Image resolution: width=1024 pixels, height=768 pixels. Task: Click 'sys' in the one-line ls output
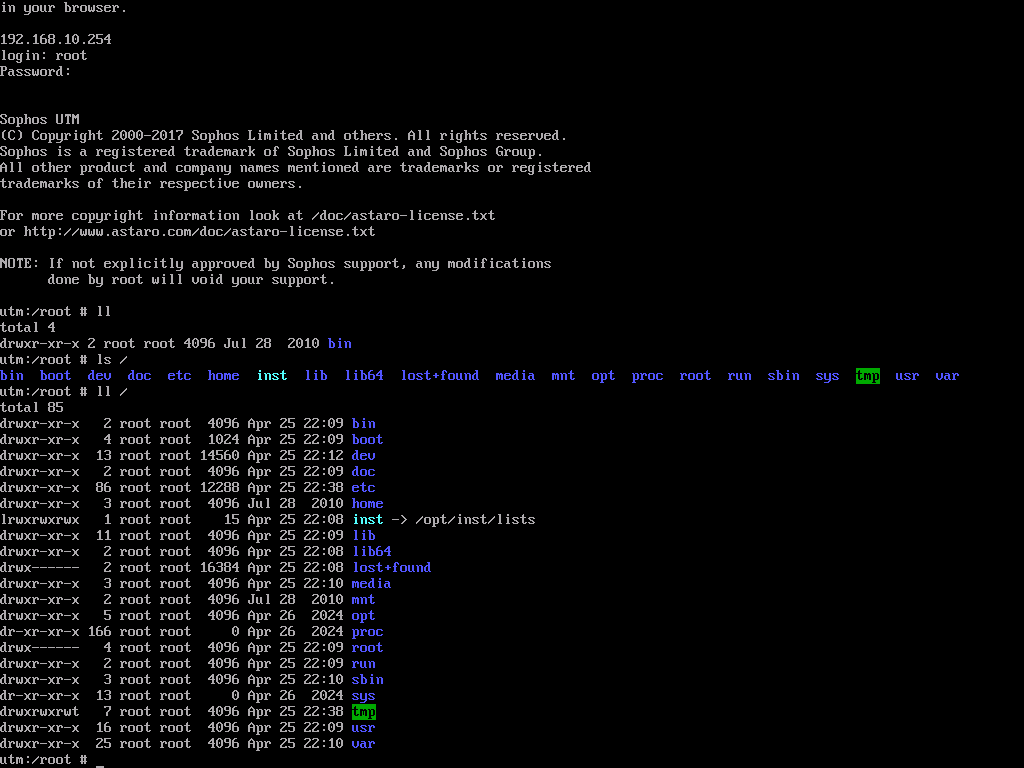tap(827, 376)
